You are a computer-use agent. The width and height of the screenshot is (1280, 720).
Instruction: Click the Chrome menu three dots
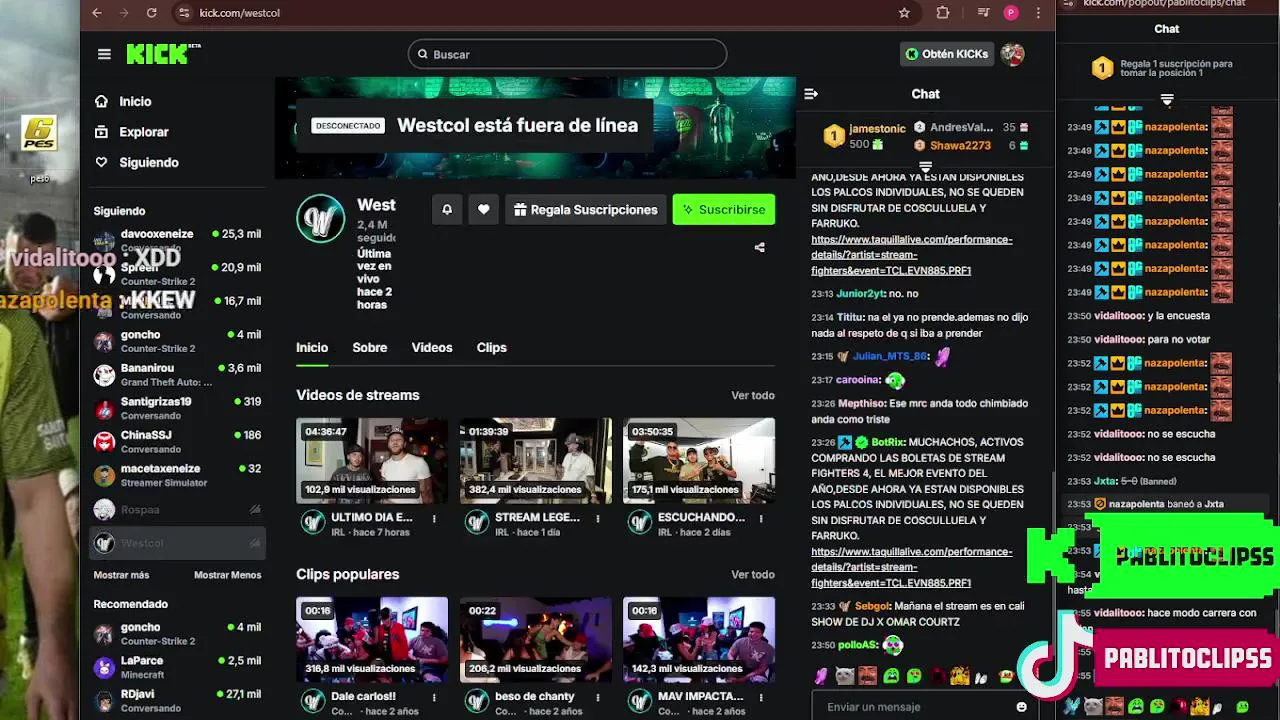(1039, 13)
